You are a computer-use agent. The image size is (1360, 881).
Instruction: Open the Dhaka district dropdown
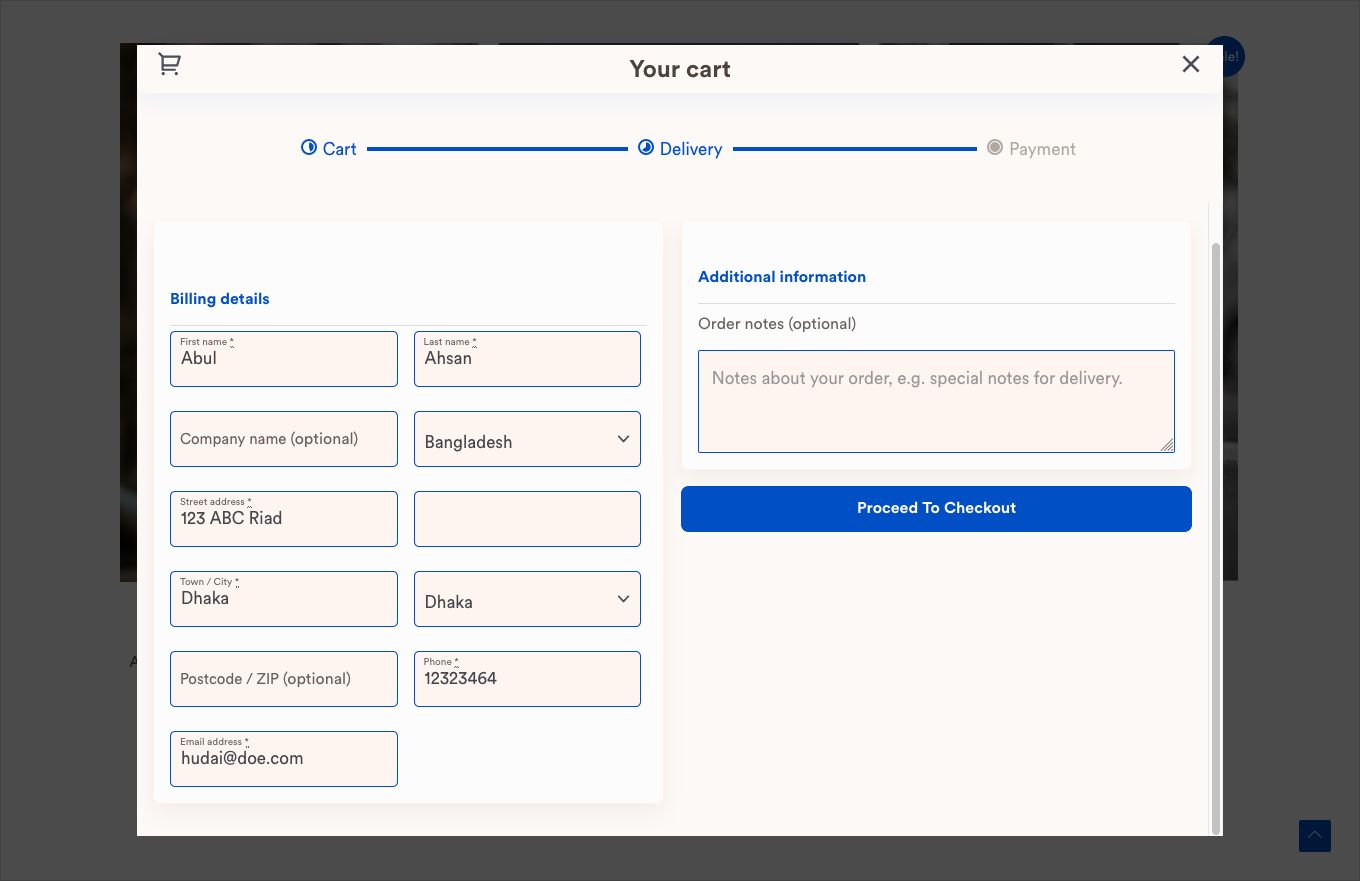pos(527,599)
